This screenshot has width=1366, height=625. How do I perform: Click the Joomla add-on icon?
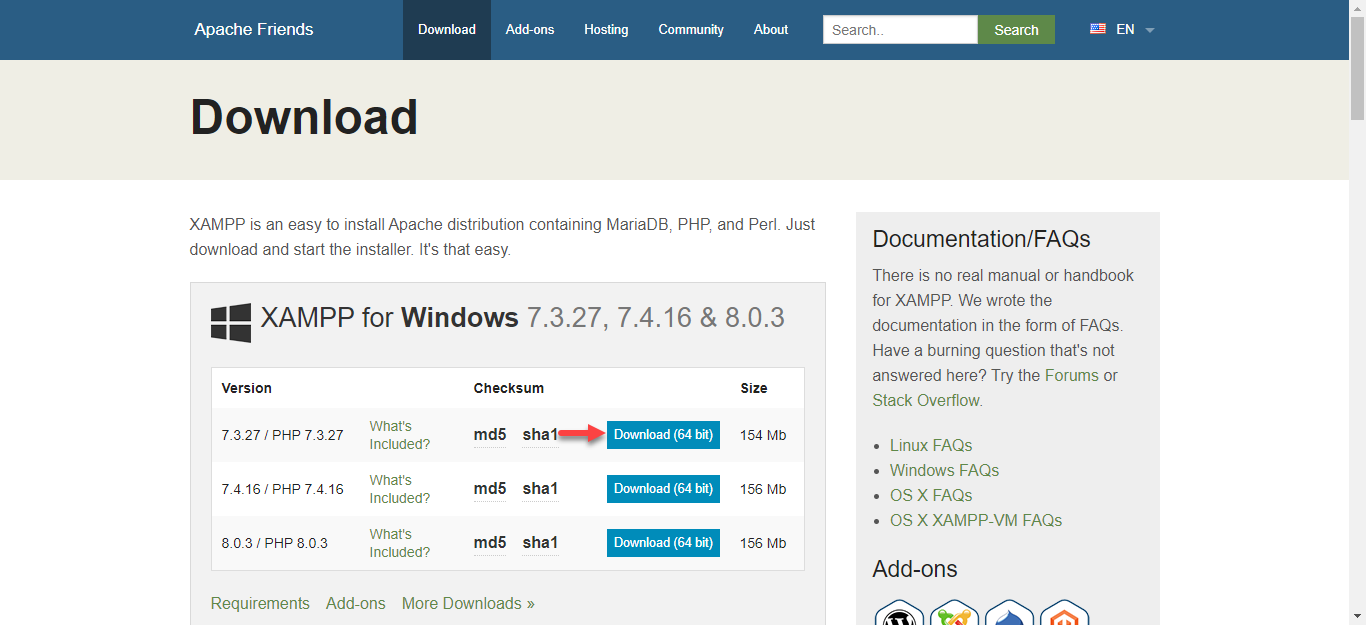point(954,613)
